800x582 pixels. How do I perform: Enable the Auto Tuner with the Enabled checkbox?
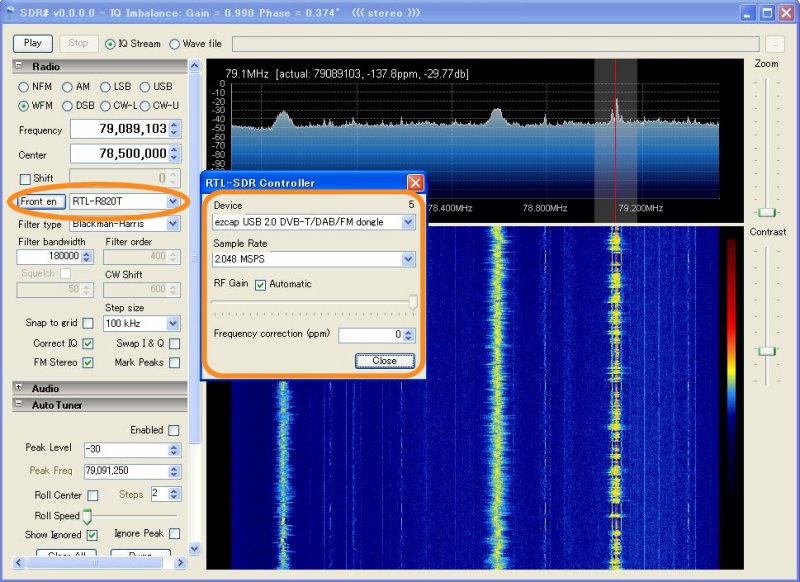click(x=173, y=429)
